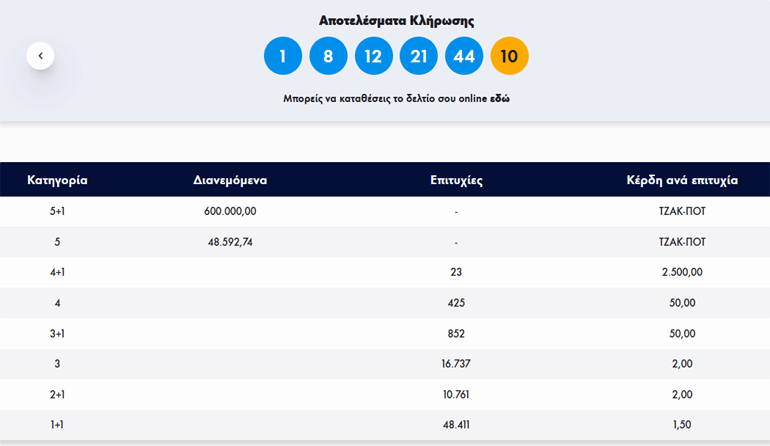Click the 600.000,00 distributed amount
Screen dimensions: 770x446
[230, 211]
